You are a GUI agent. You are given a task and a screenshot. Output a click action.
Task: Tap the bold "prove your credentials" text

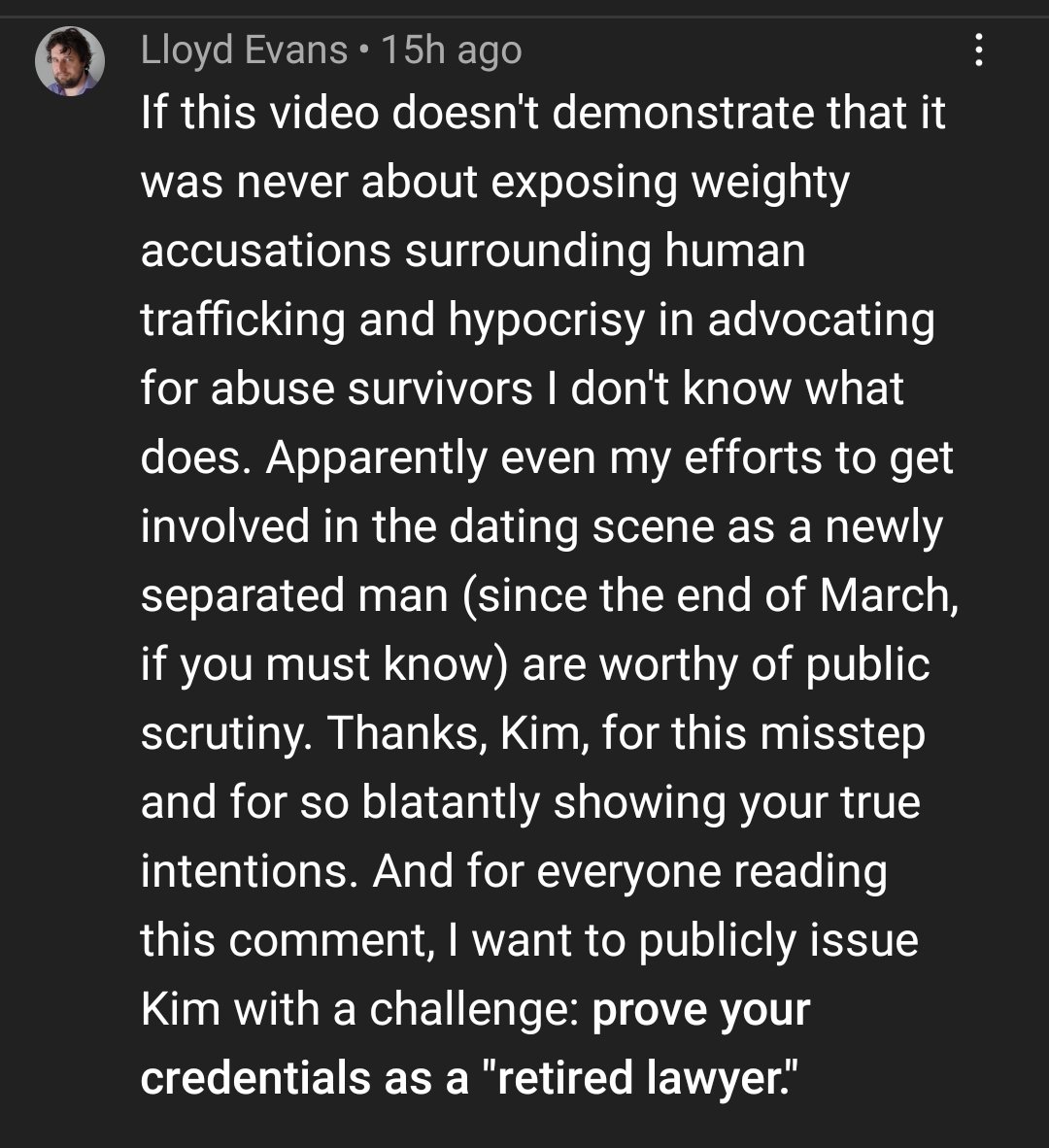click(x=700, y=1010)
